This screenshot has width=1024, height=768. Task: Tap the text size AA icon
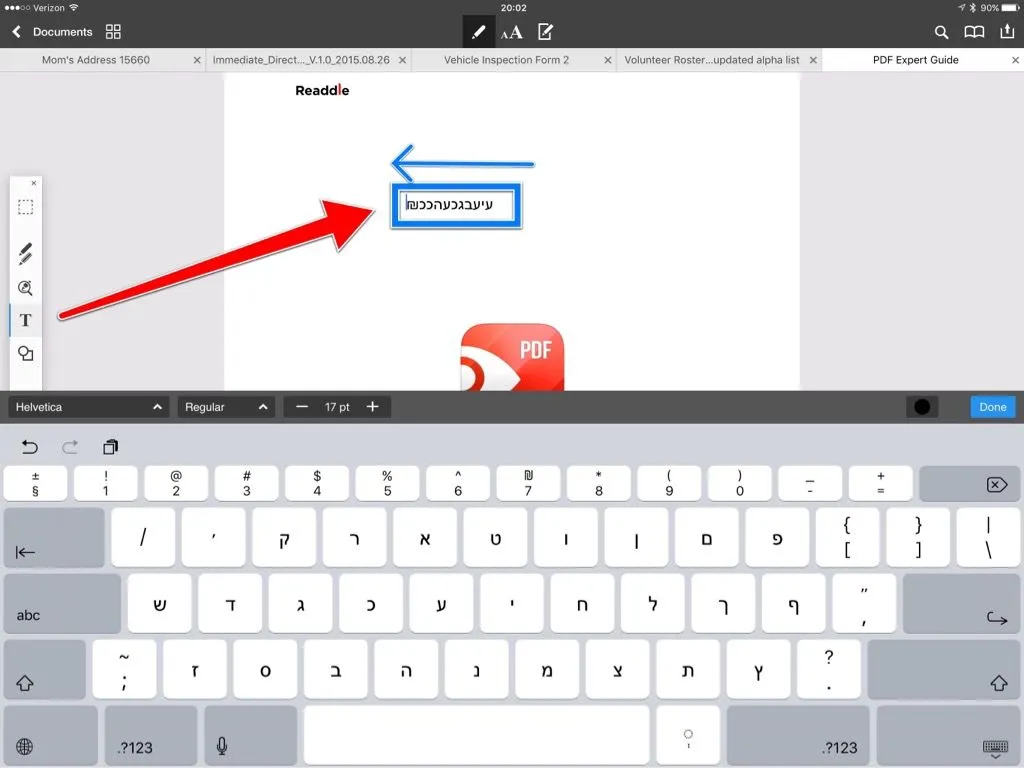point(511,33)
